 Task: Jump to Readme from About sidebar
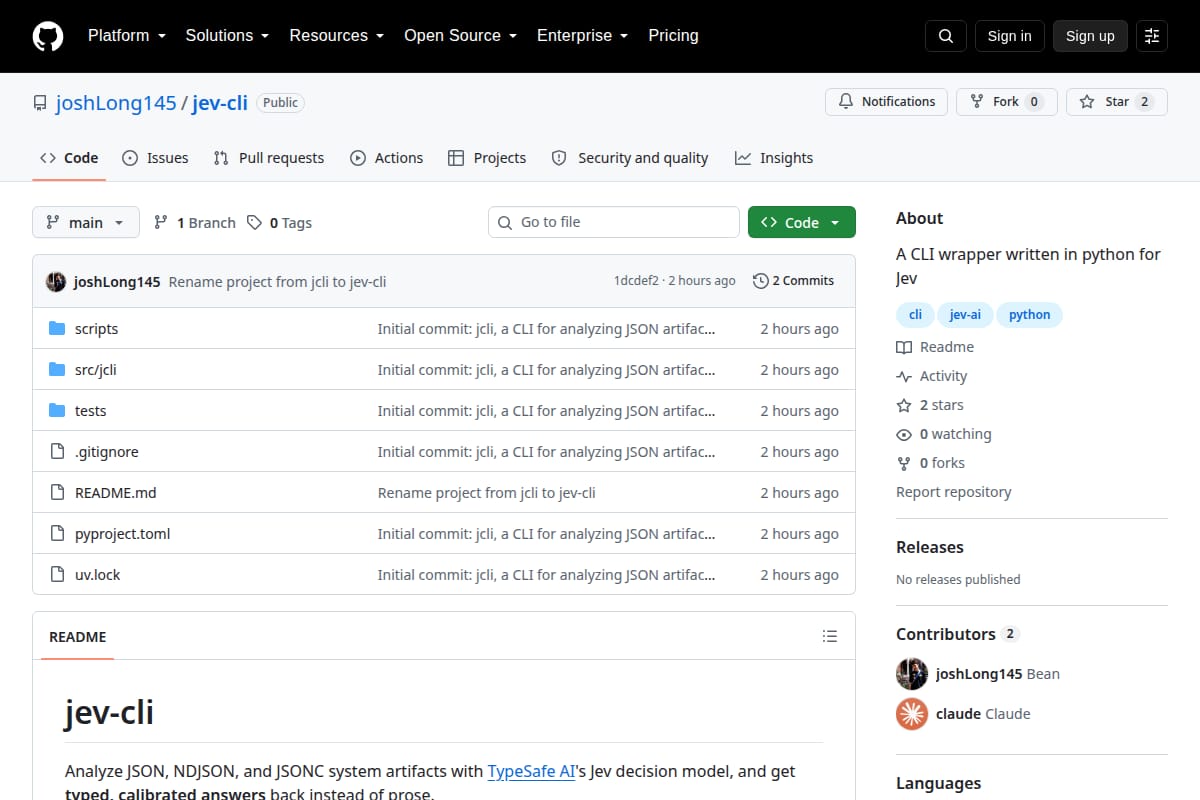tap(935, 347)
